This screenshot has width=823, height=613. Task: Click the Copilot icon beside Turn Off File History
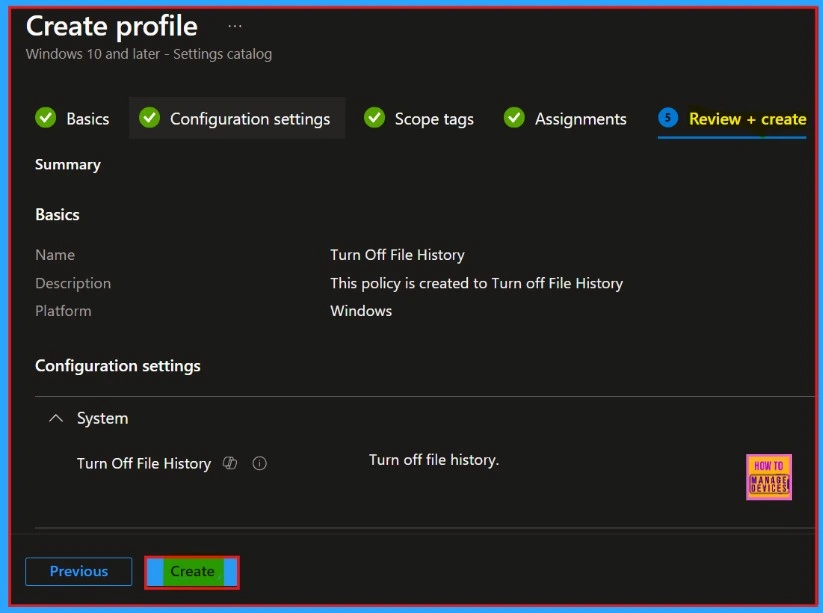click(x=230, y=463)
